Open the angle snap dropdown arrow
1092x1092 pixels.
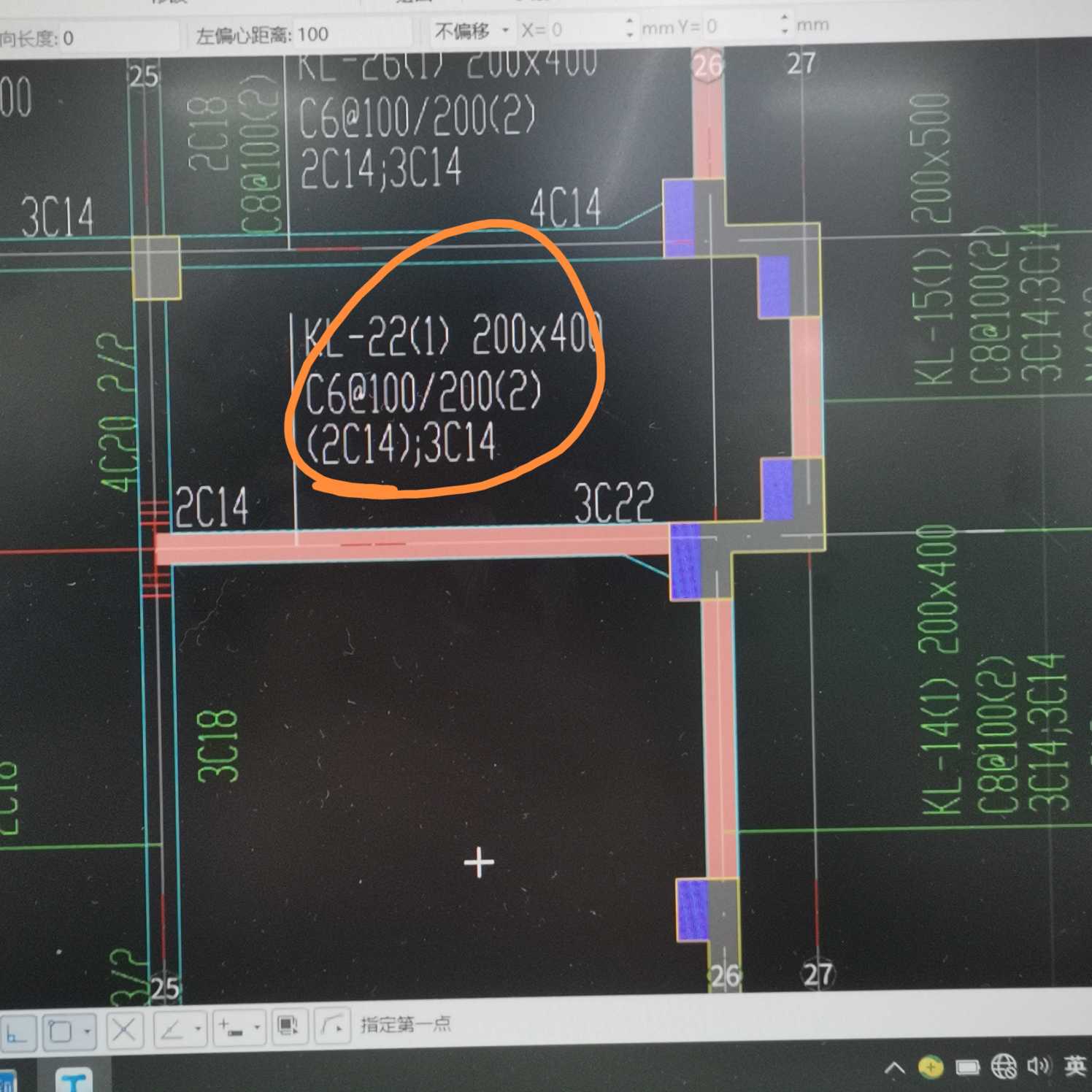199,1029
